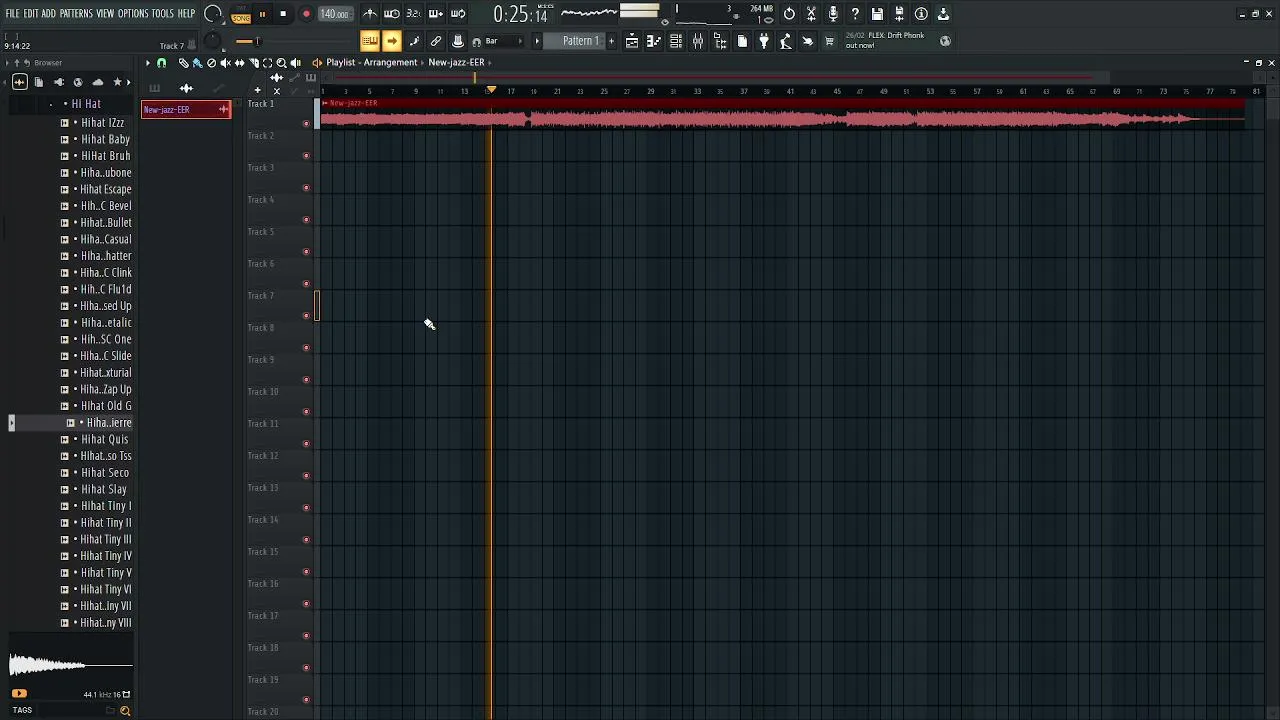Click the question mark help icon

click(x=855, y=14)
